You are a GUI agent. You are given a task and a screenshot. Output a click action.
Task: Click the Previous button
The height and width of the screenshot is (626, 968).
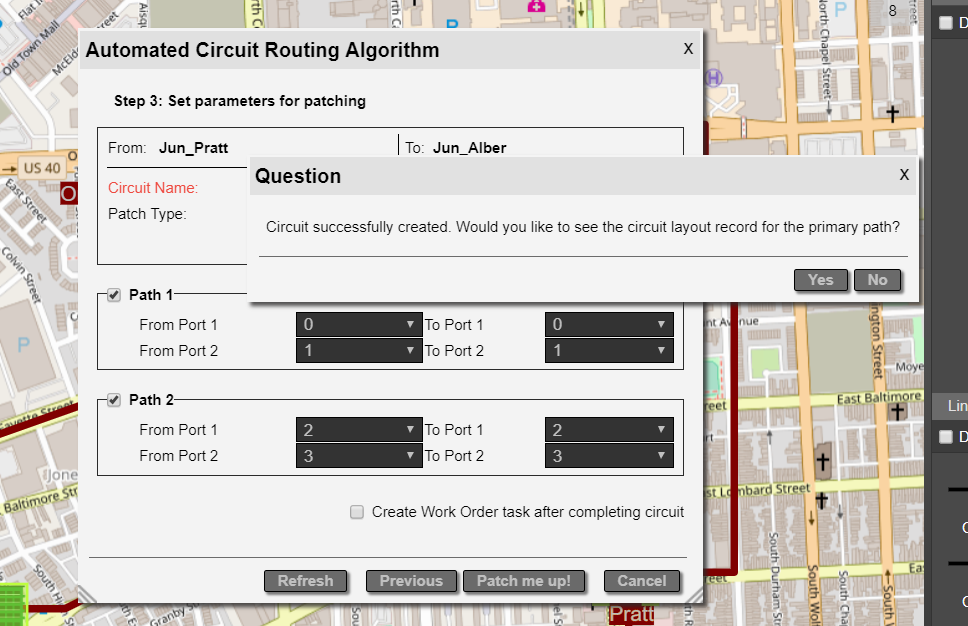tap(411, 581)
